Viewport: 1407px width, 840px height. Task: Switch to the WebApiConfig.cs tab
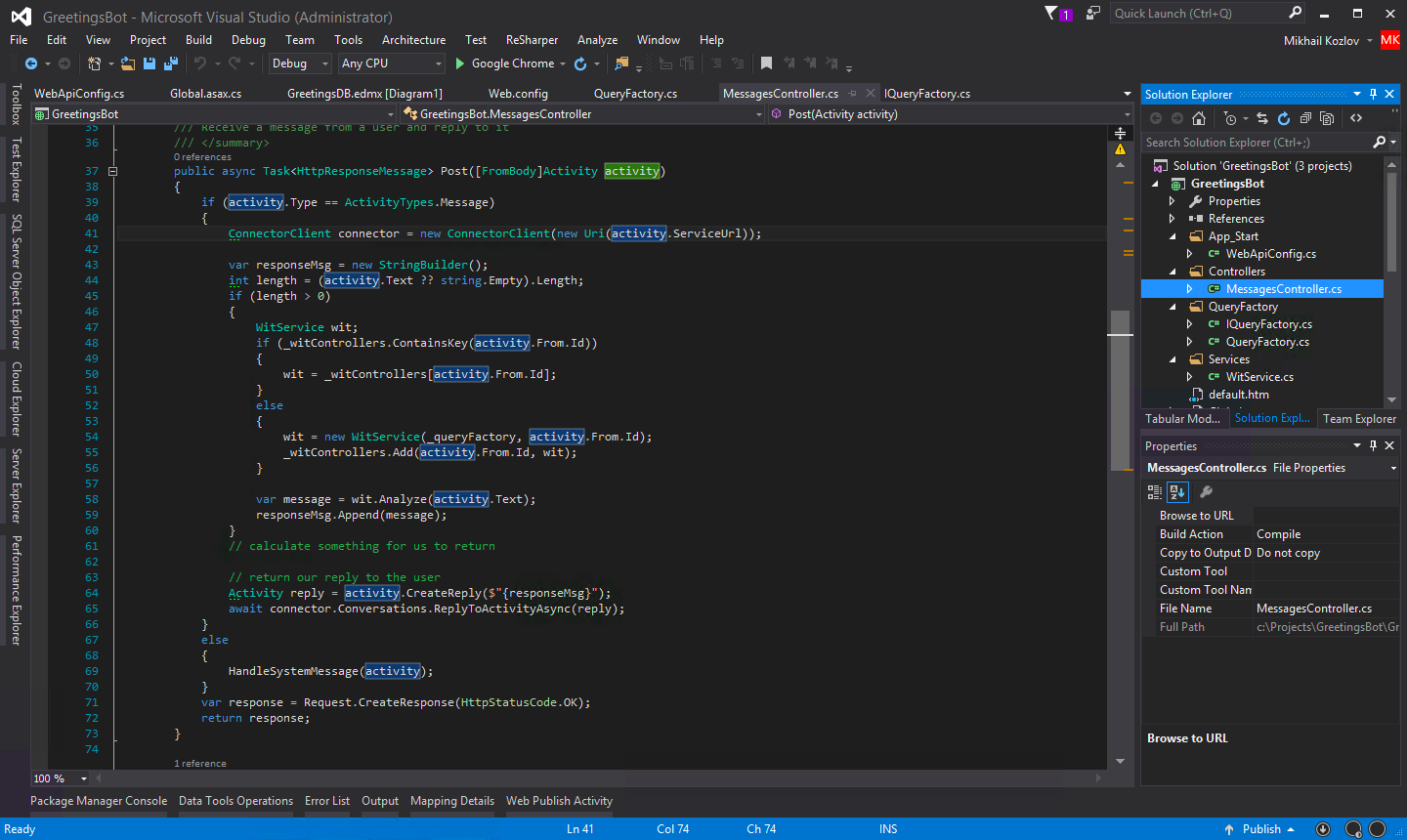pyautogui.click(x=79, y=94)
